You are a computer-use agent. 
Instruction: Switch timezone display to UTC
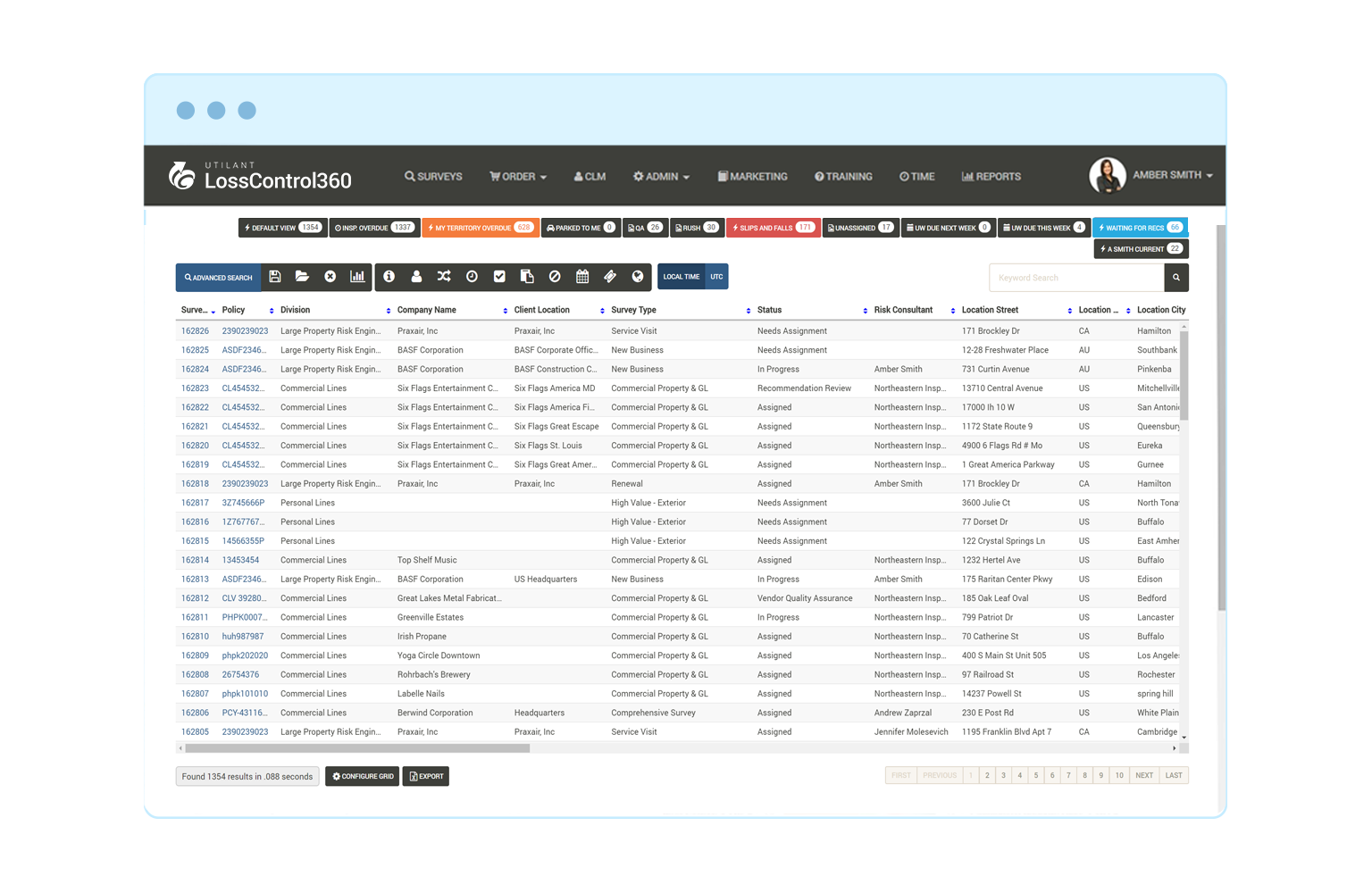(716, 277)
